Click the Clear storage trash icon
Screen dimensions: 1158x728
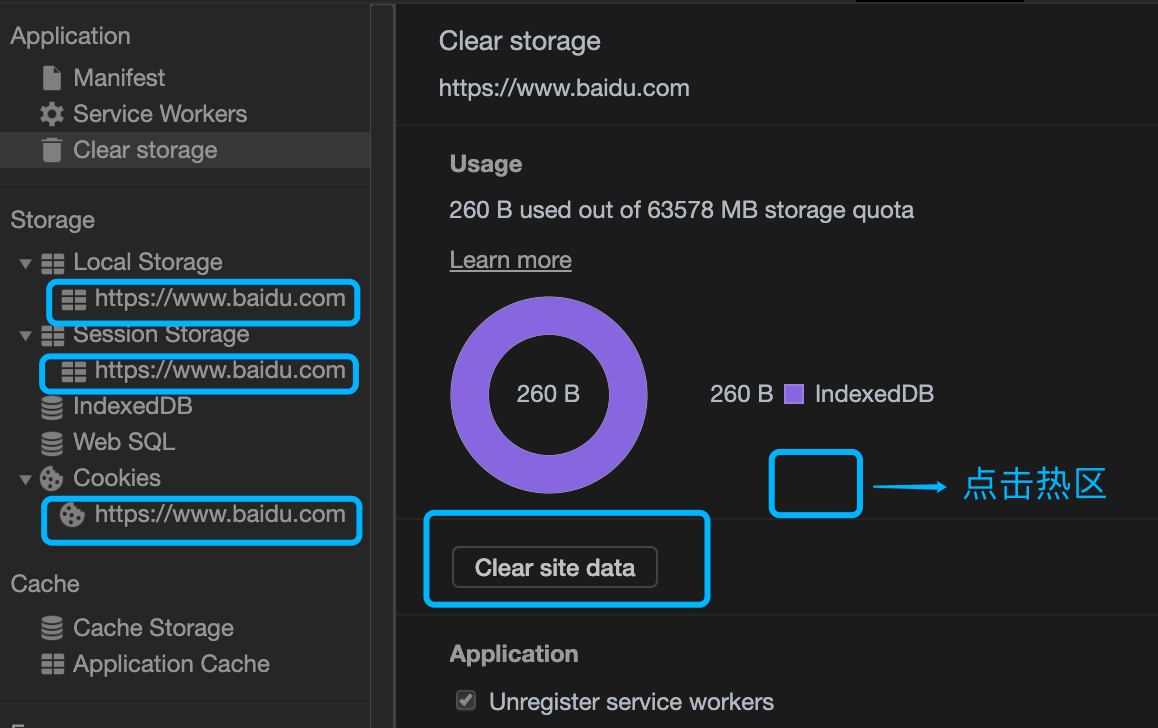pos(51,150)
